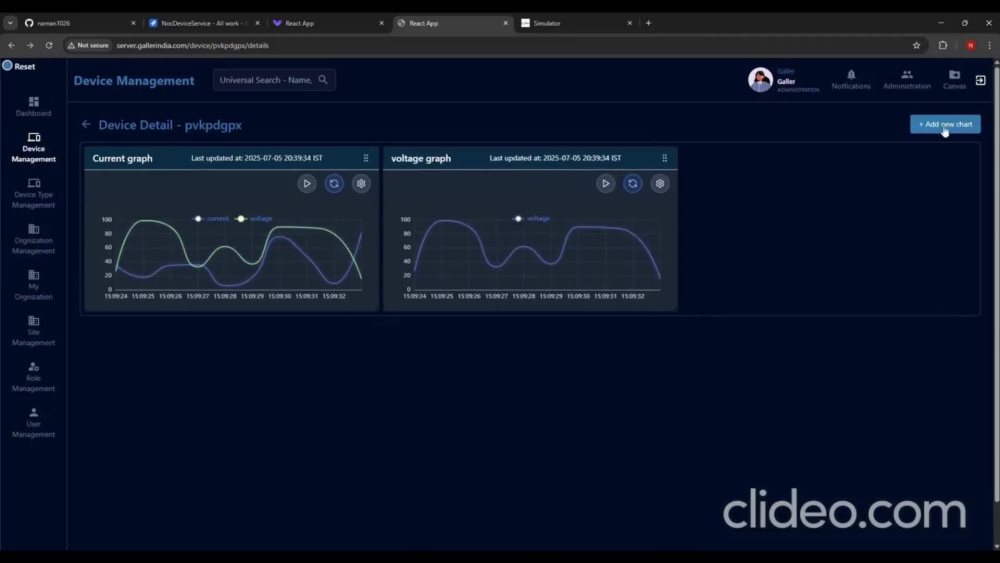Click the Current graph title
Image resolution: width=1000 pixels, height=563 pixels.
coord(122,158)
